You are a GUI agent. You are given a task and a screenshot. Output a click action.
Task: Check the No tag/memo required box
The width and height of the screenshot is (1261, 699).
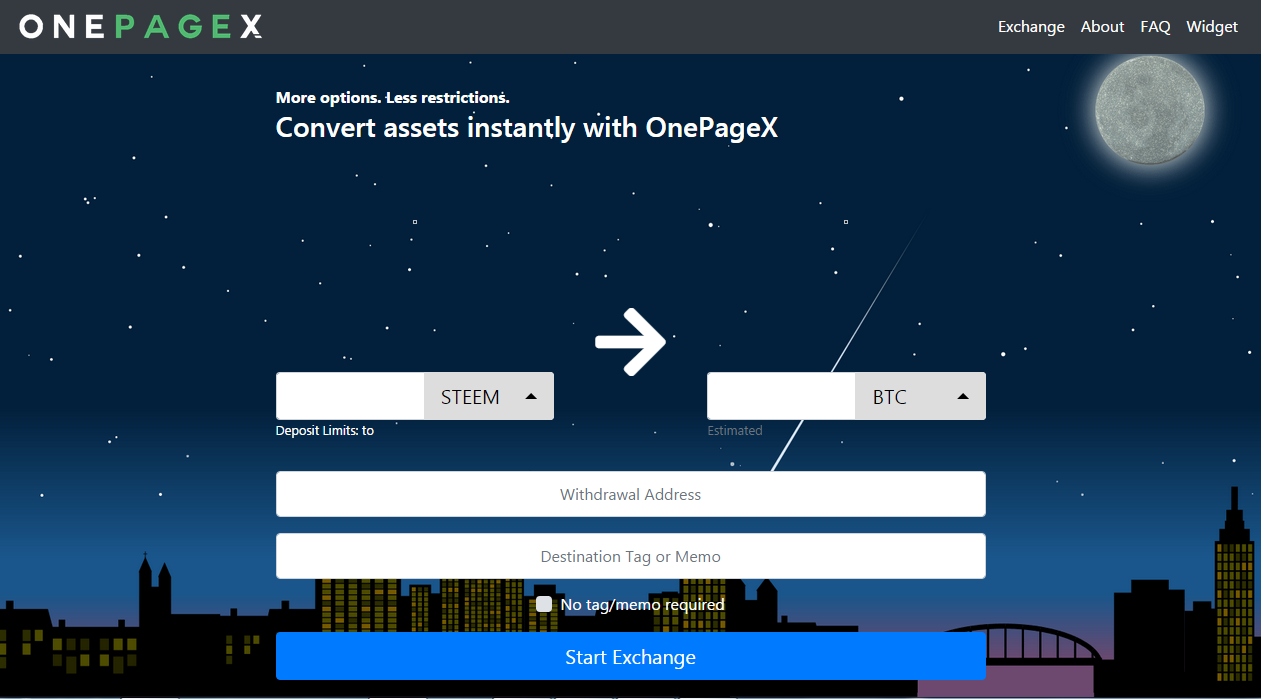544,604
